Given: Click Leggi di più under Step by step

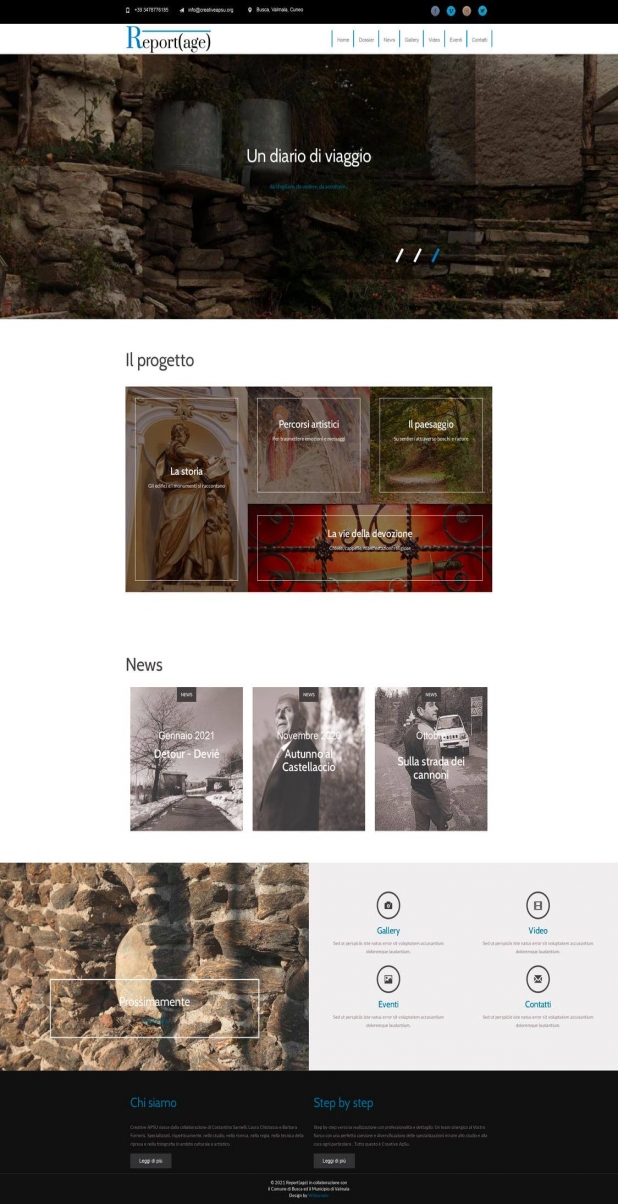Looking at the screenshot, I should [334, 1161].
